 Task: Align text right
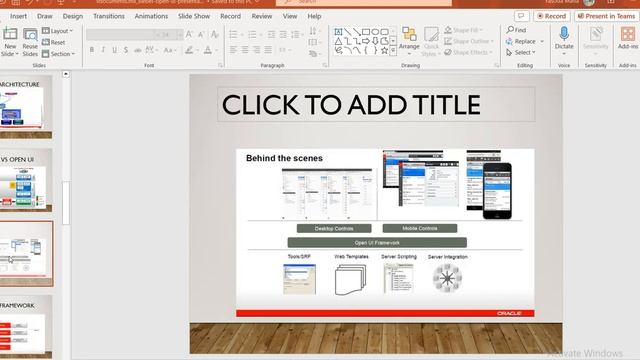coord(256,50)
